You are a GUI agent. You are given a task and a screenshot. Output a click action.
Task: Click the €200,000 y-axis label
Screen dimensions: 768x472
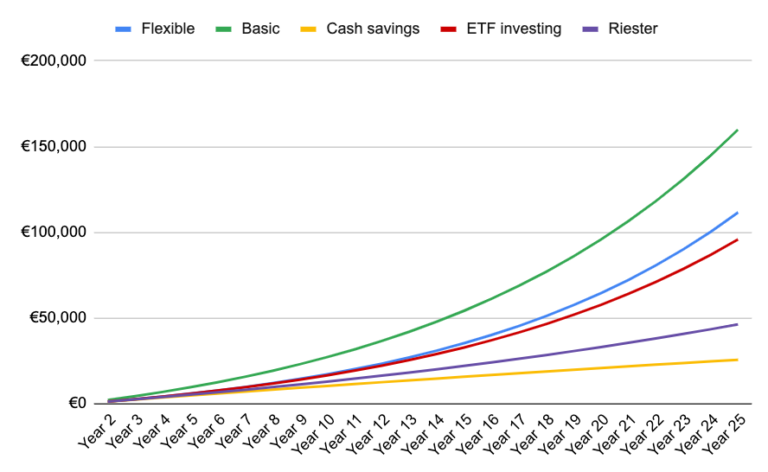click(55, 61)
